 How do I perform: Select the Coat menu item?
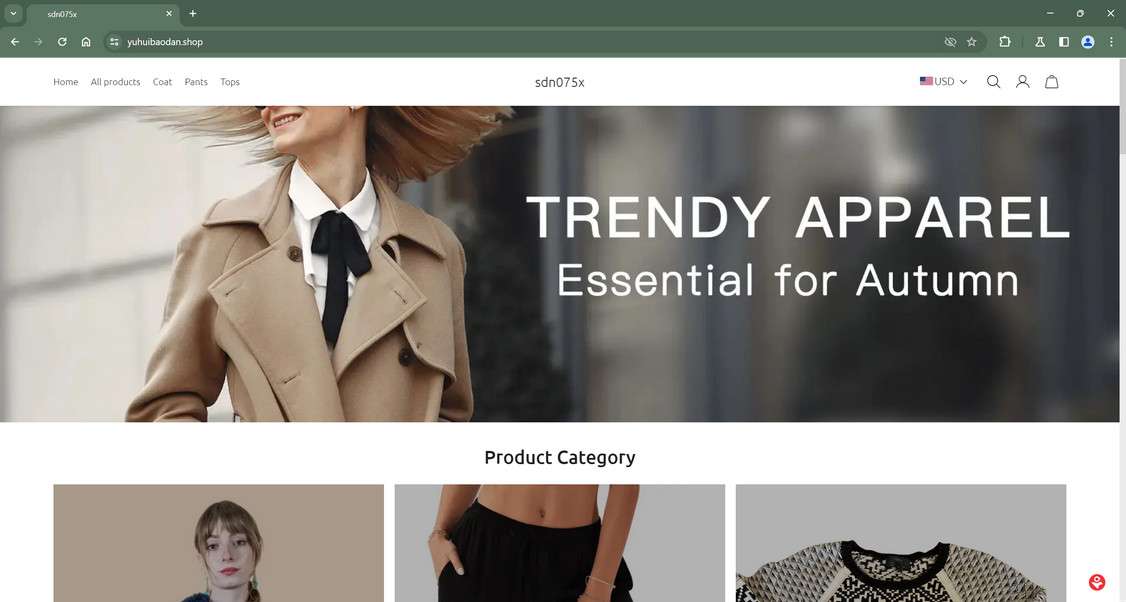point(162,82)
